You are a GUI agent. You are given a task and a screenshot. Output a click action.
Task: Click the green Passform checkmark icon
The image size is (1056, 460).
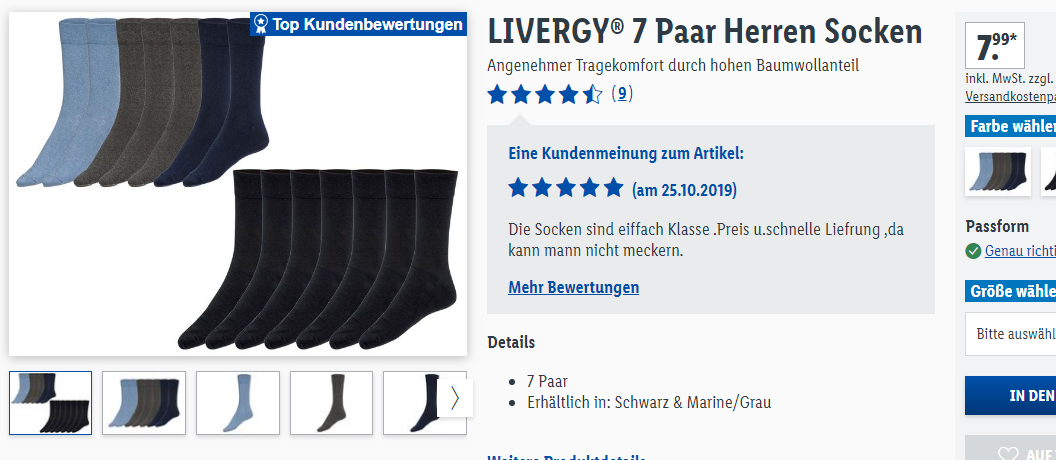[x=973, y=251]
